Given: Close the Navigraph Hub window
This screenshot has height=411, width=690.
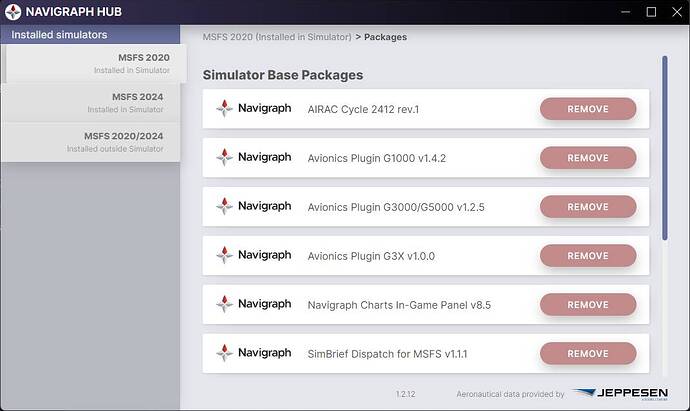Looking at the screenshot, I should [677, 12].
